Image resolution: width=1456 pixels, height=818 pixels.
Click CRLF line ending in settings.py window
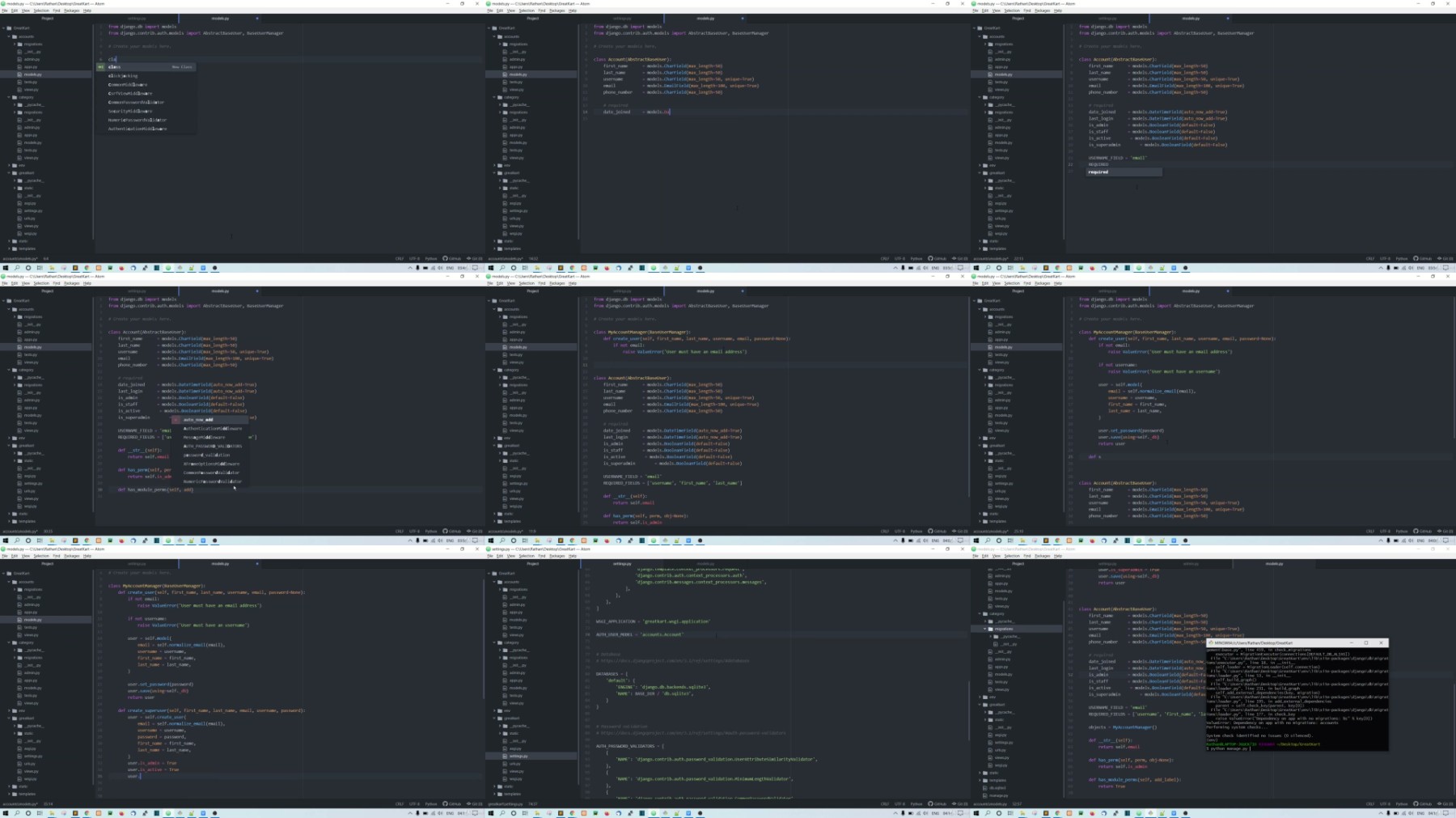click(x=885, y=804)
